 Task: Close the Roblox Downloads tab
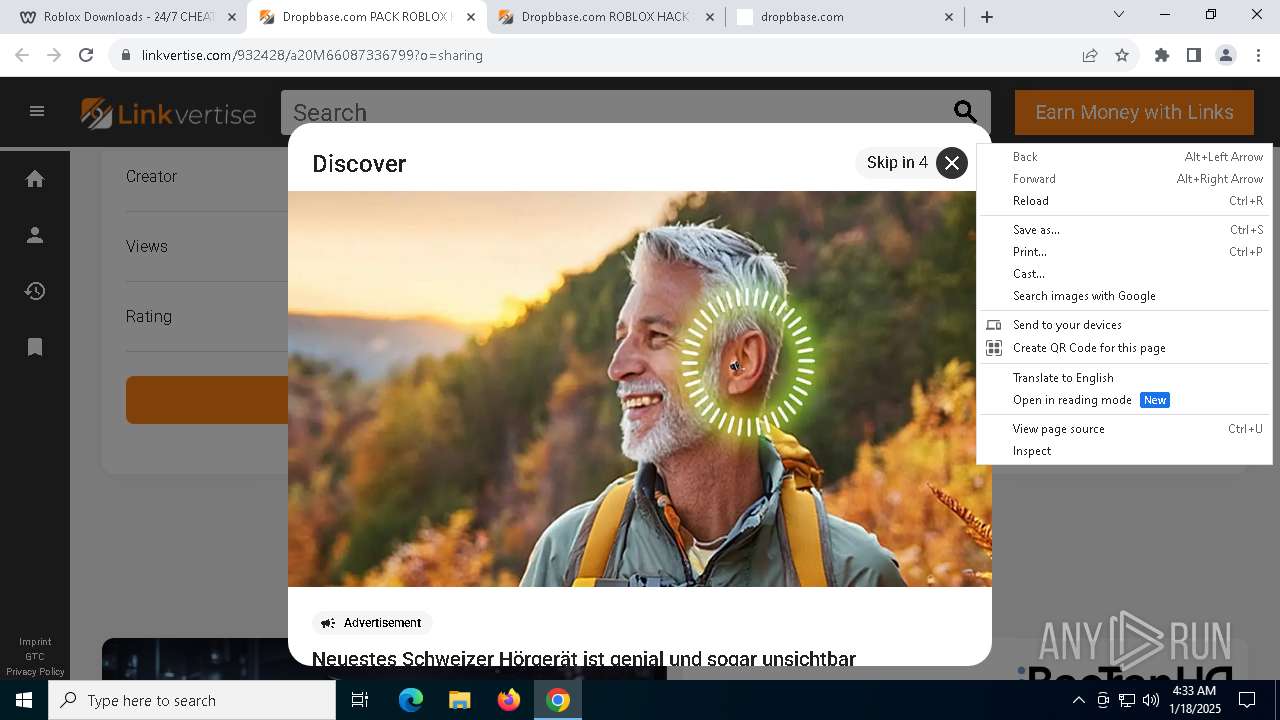(x=232, y=17)
